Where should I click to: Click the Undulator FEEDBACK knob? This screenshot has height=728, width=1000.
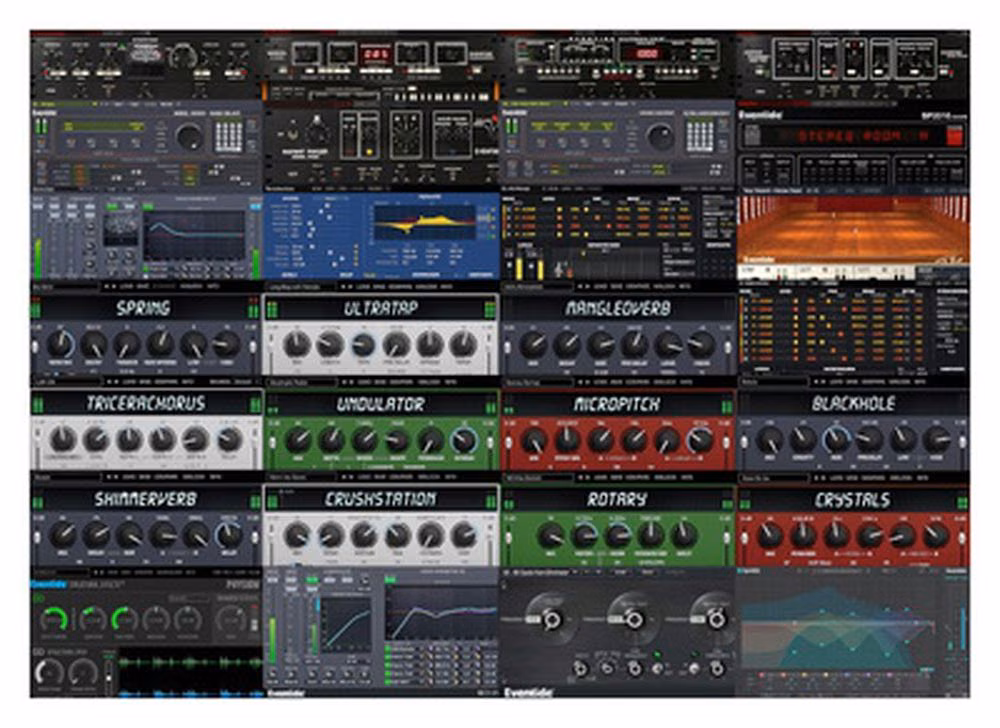point(430,440)
